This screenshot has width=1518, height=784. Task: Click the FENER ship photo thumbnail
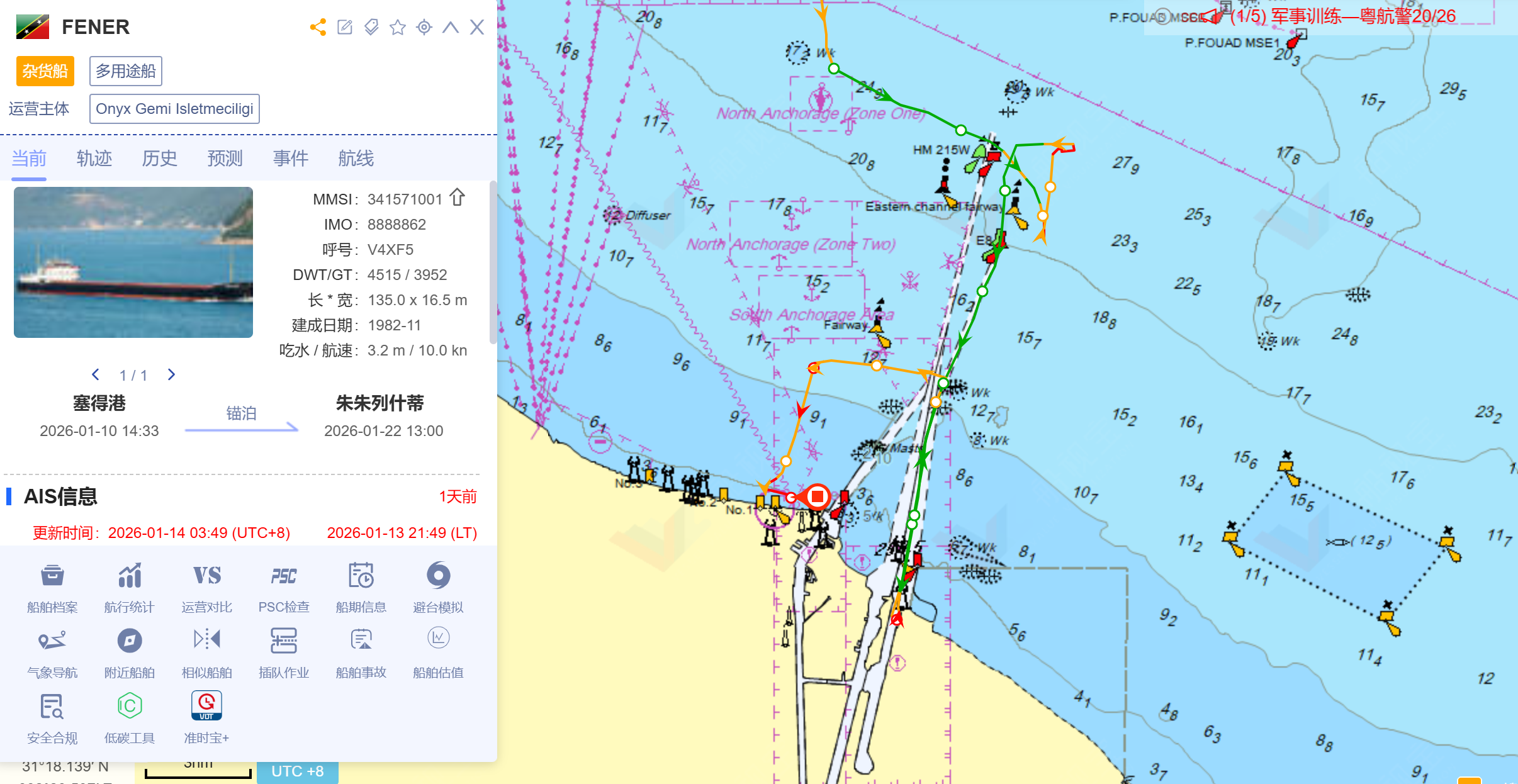(133, 262)
